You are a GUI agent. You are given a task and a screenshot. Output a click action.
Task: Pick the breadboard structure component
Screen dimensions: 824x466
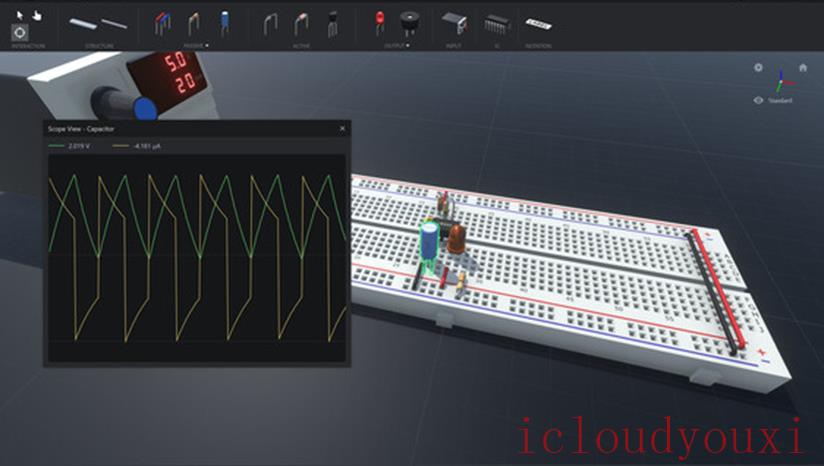click(83, 24)
